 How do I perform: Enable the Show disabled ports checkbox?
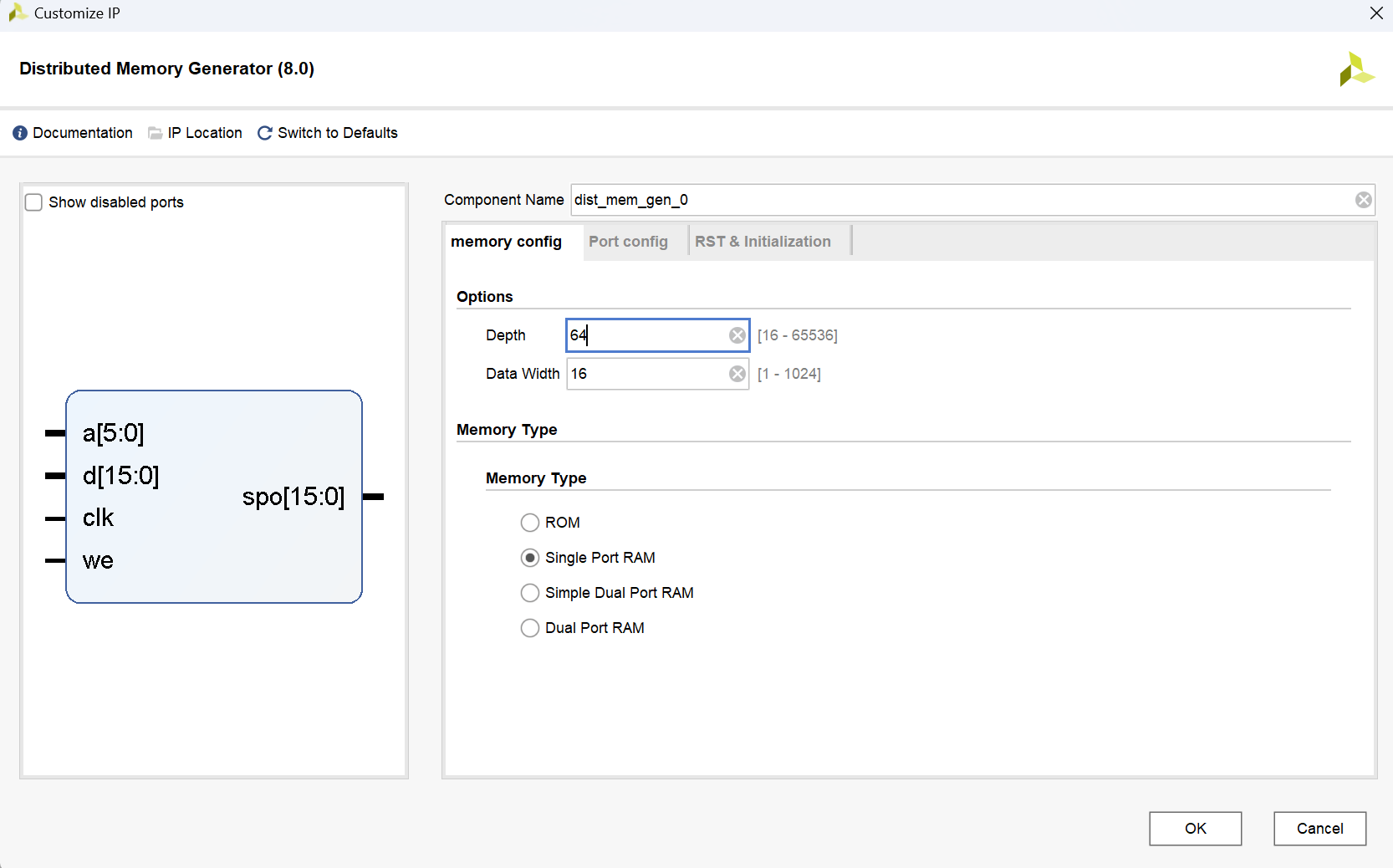click(34, 202)
